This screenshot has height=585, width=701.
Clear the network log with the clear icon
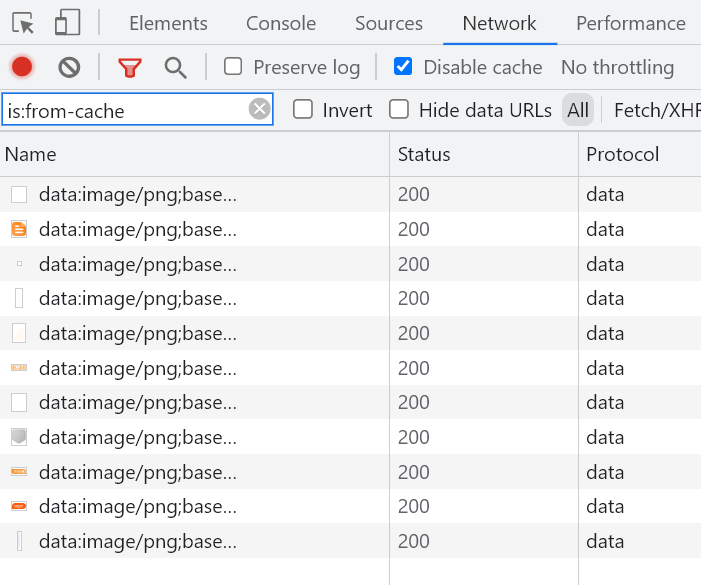tap(69, 67)
